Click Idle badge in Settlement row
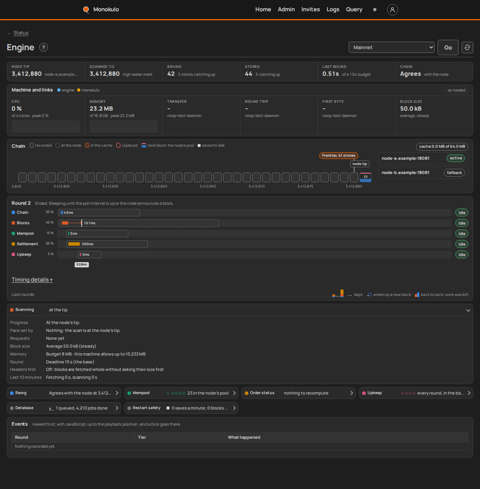480x489 pixels. [x=462, y=244]
